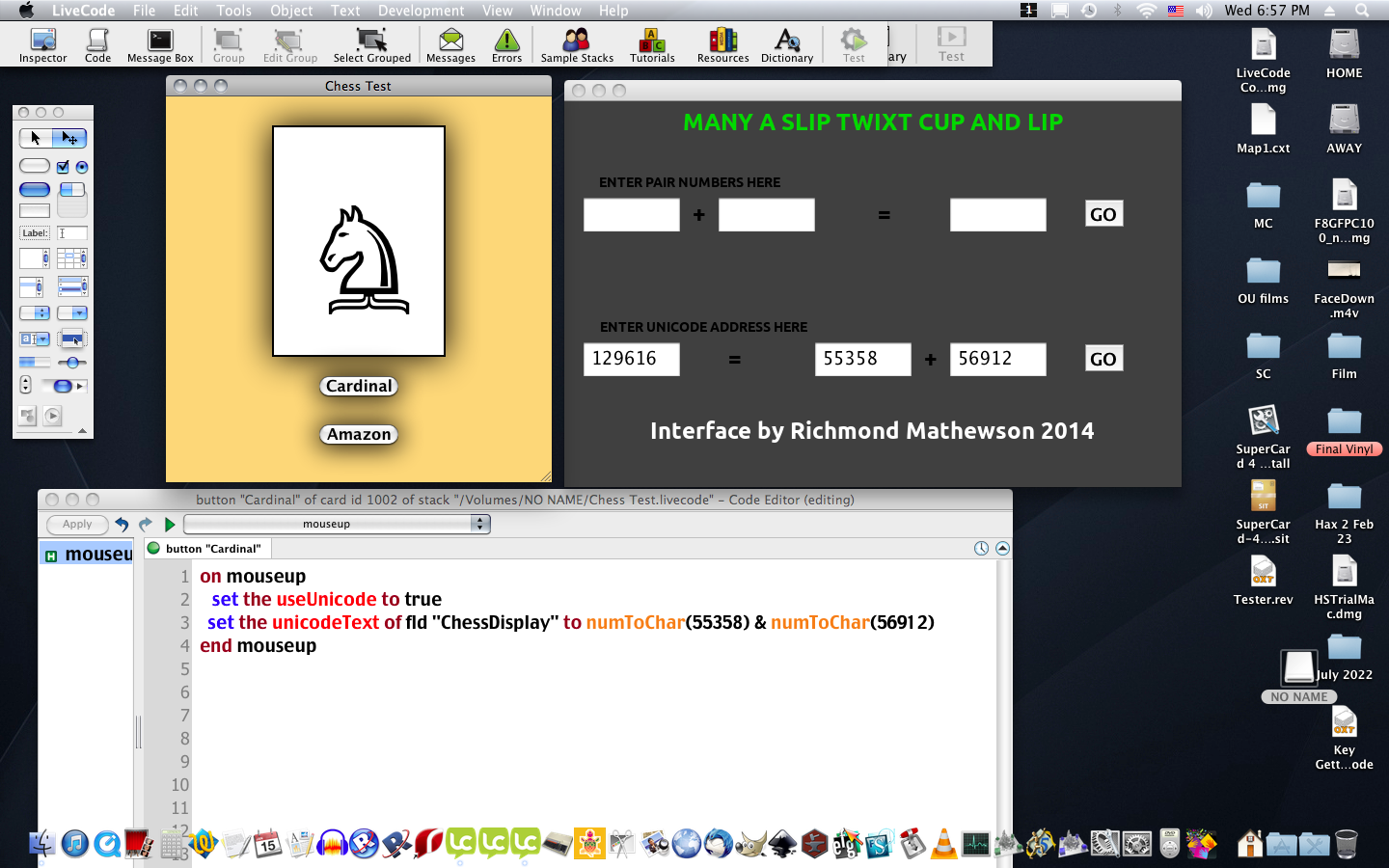This screenshot has width=1389, height=868.
Task: Select the Edit pointer tool in palette
Action: [69, 138]
